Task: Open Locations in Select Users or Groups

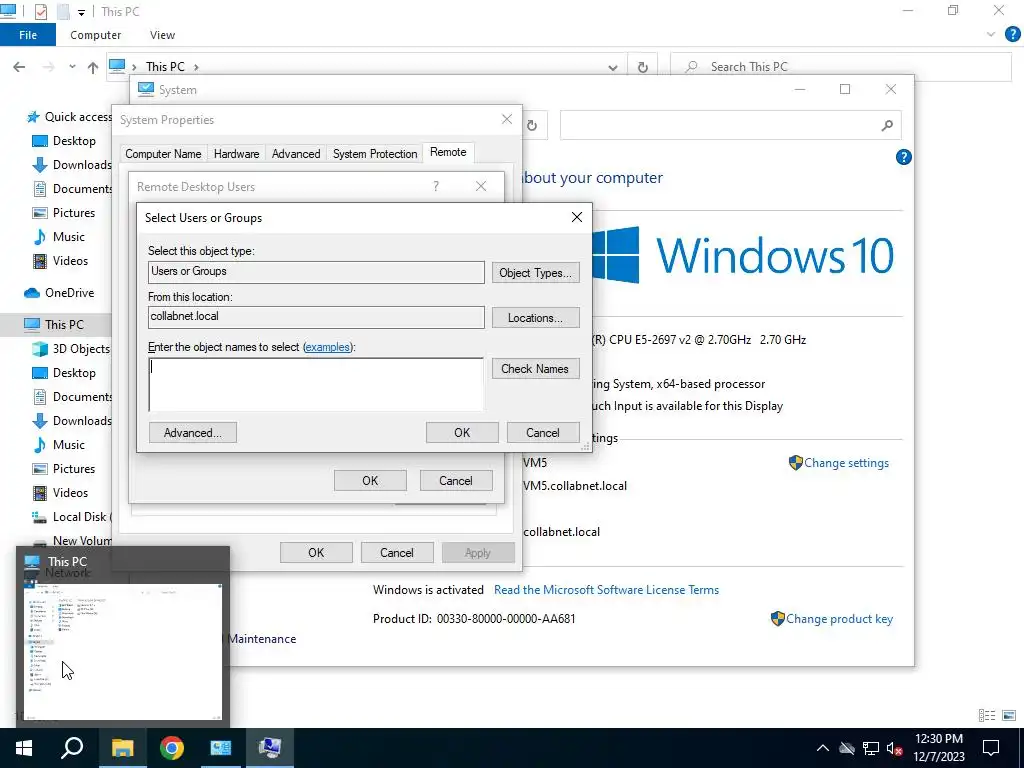Action: (536, 318)
